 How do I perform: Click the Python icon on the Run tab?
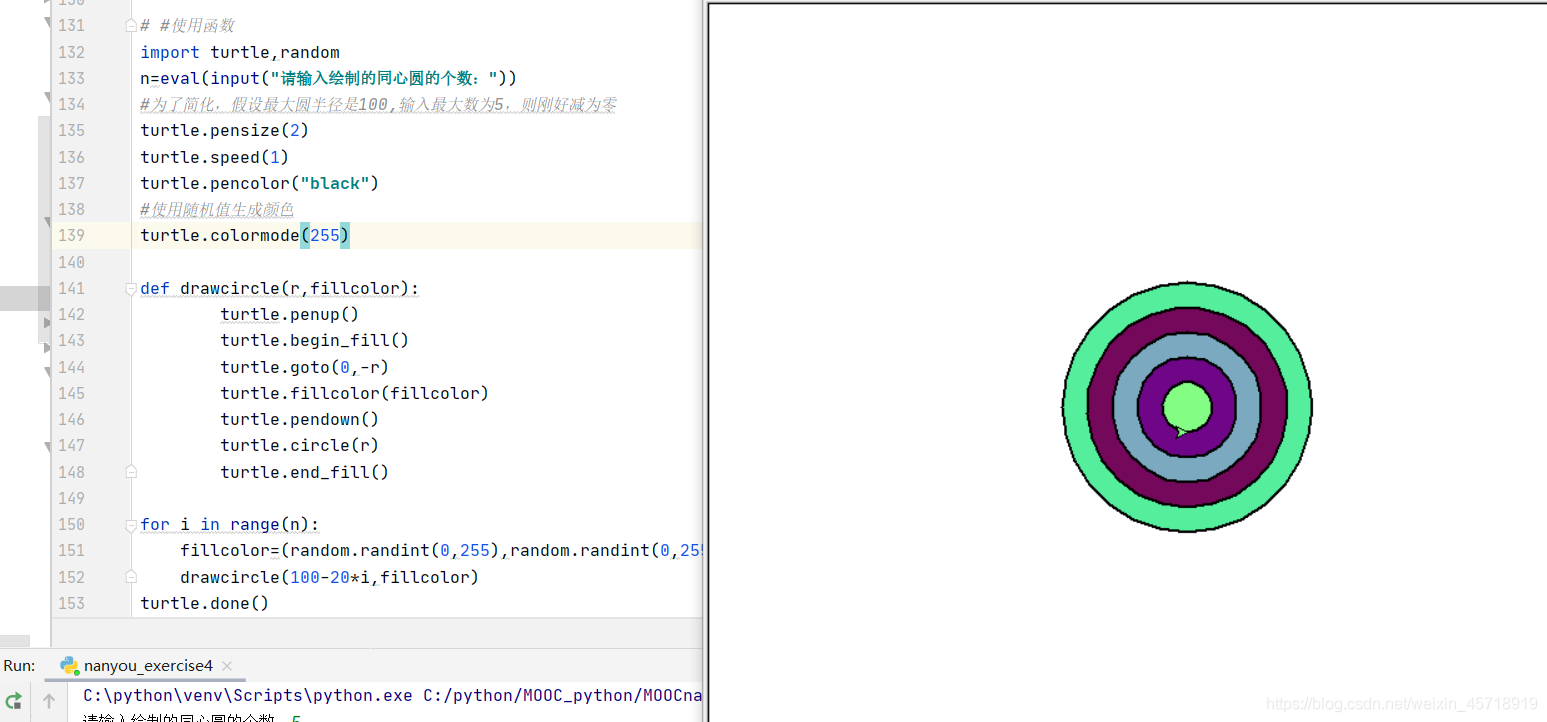[69, 665]
